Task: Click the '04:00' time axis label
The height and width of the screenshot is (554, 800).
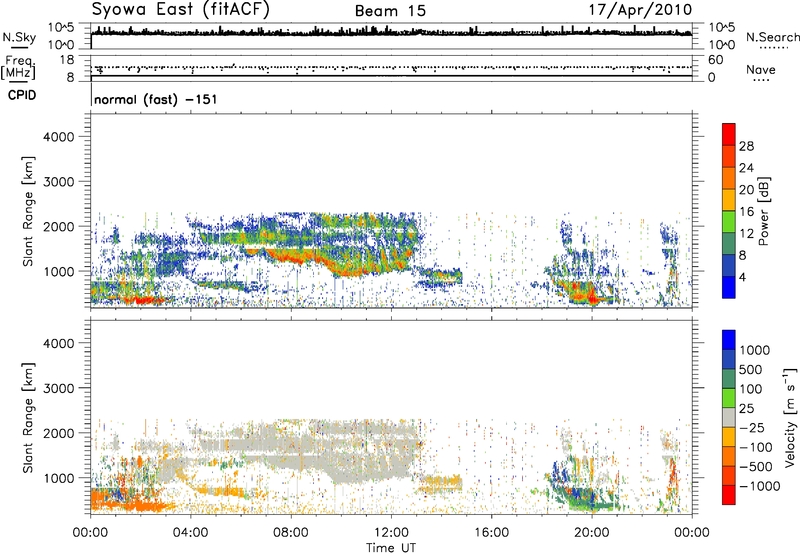Action: (190, 533)
